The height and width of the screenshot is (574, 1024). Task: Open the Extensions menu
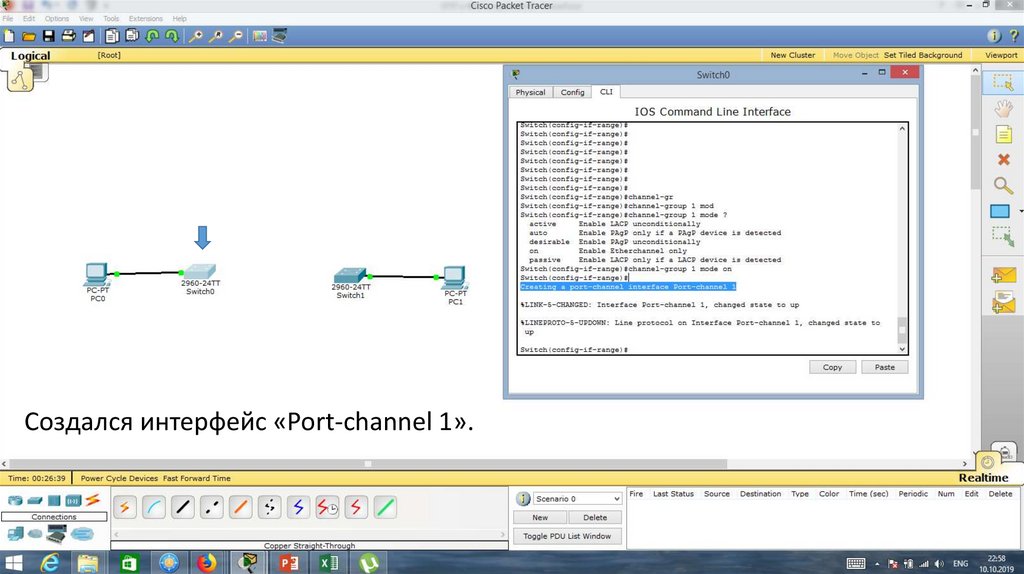145,18
